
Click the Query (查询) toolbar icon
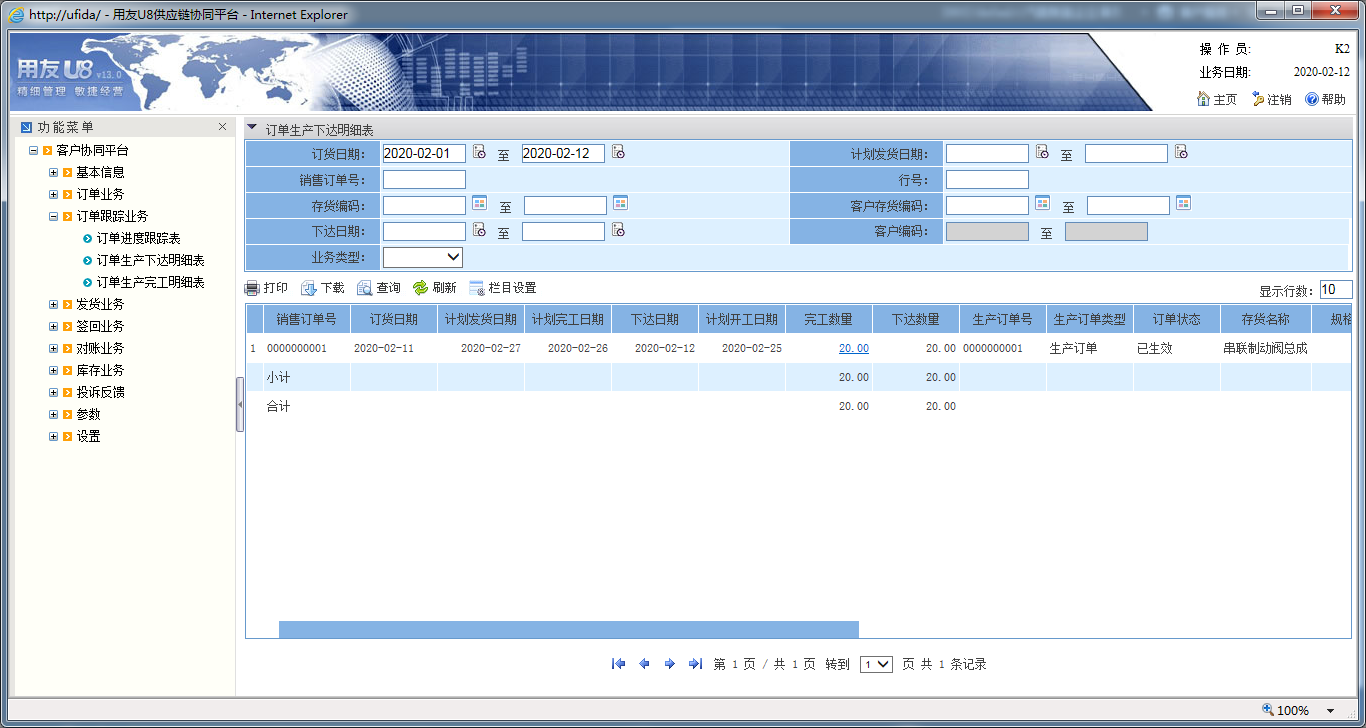365,288
